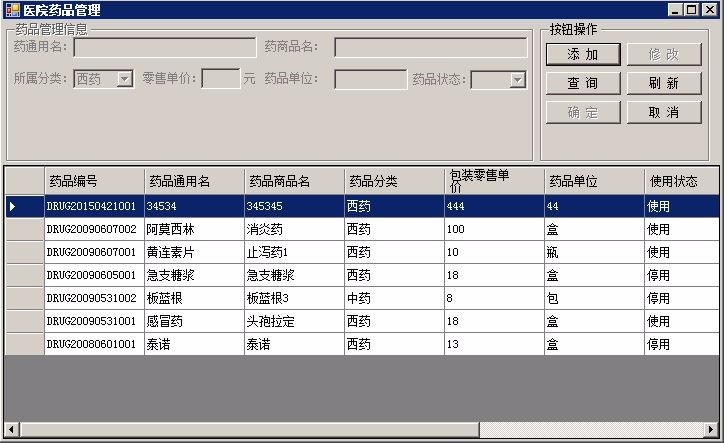The width and height of the screenshot is (724, 443).
Task: Focus the 药通用名 input field
Action: click(x=165, y=48)
